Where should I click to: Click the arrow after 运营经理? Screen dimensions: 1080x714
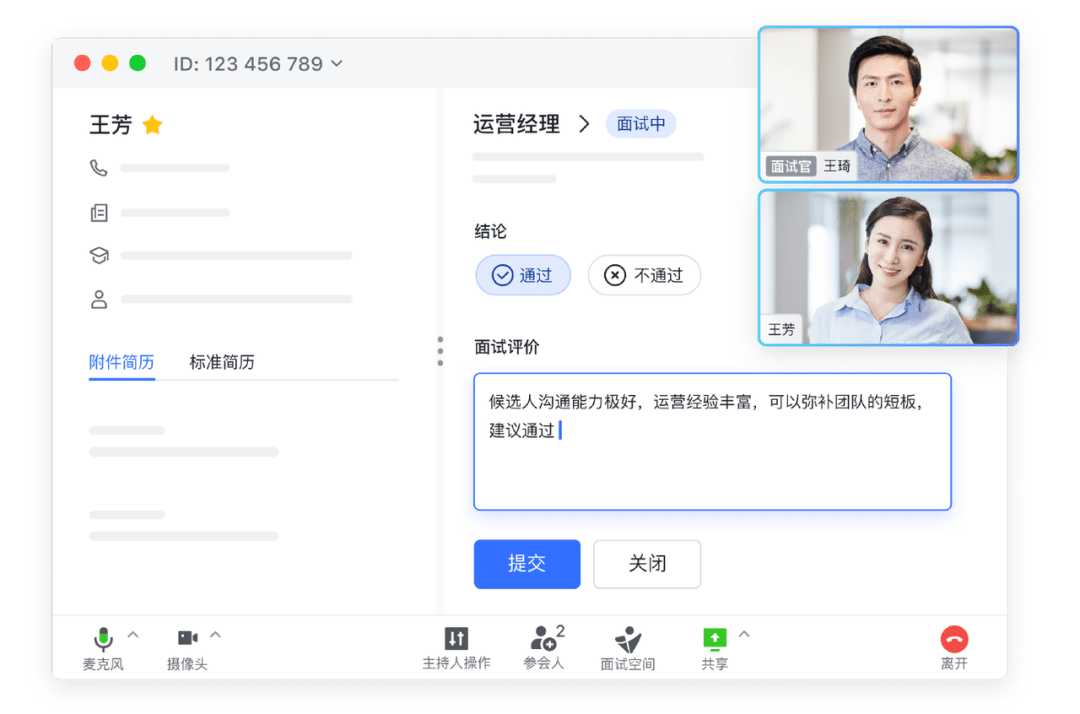coord(584,124)
